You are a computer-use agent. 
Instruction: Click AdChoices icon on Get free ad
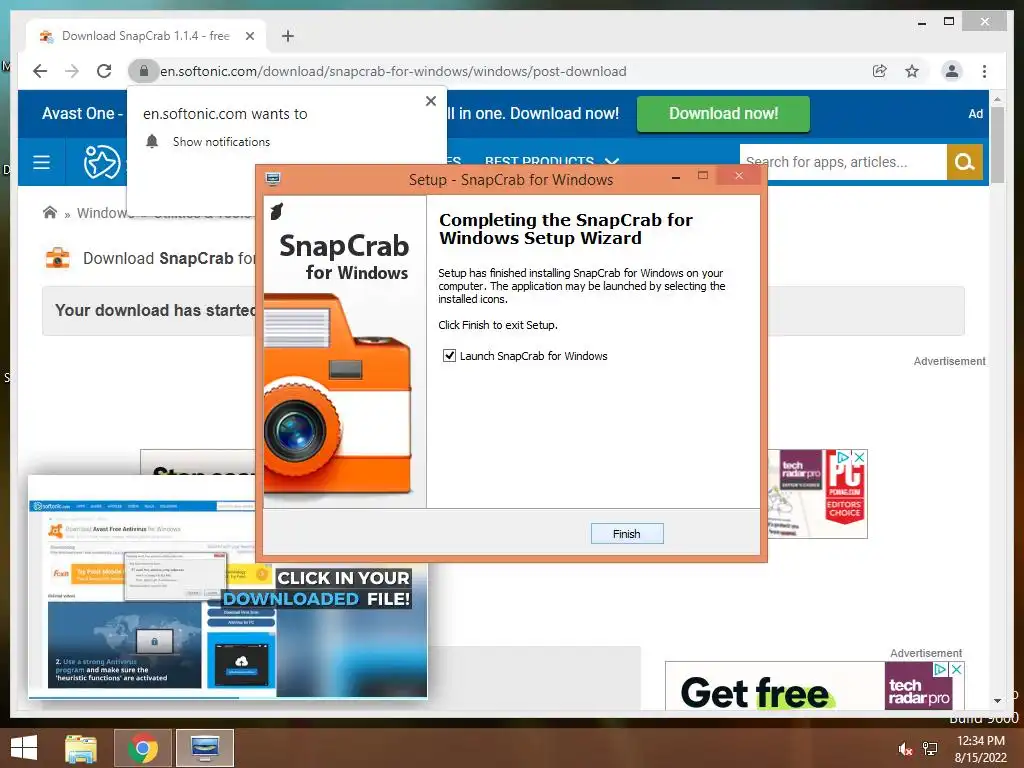point(940,669)
